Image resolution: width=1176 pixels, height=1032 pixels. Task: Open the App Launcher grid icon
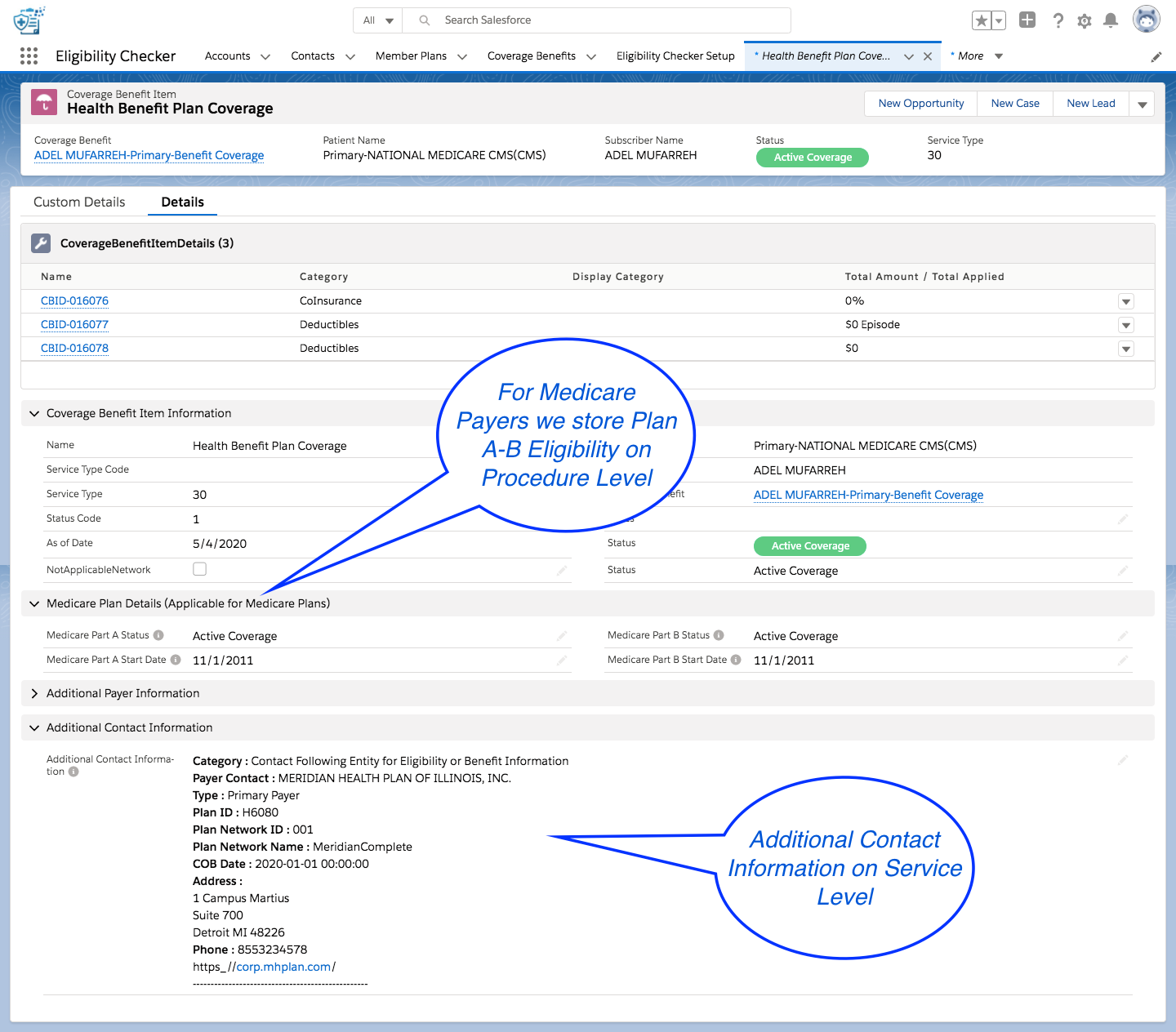29,56
